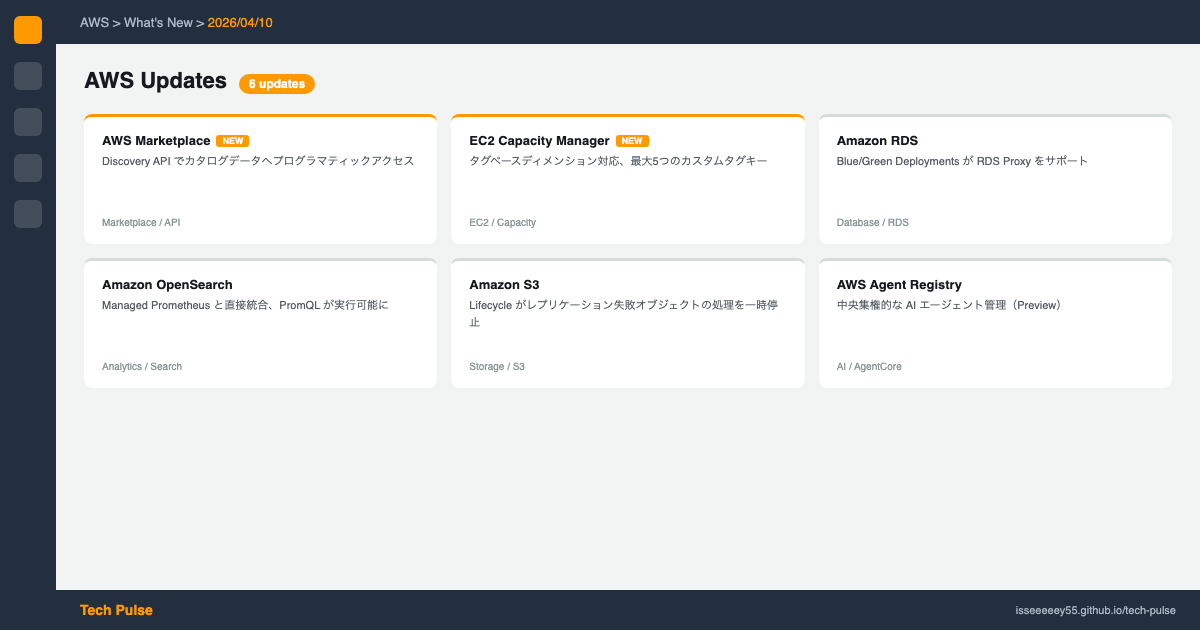Click NEW badge on AWS Marketplace card
This screenshot has width=1200, height=630.
[x=233, y=141]
